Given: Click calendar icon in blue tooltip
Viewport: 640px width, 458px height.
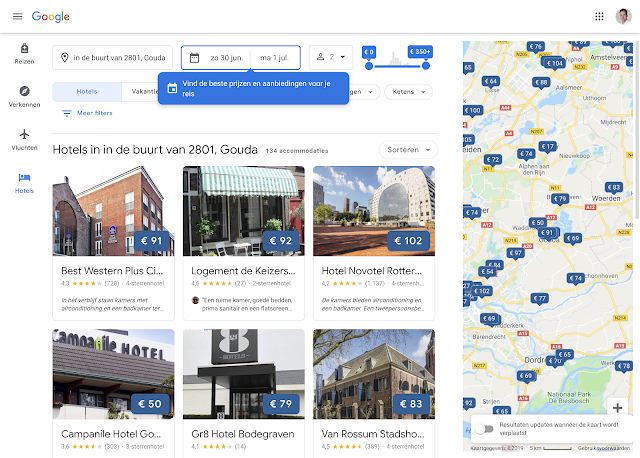Looking at the screenshot, I should (172, 88).
